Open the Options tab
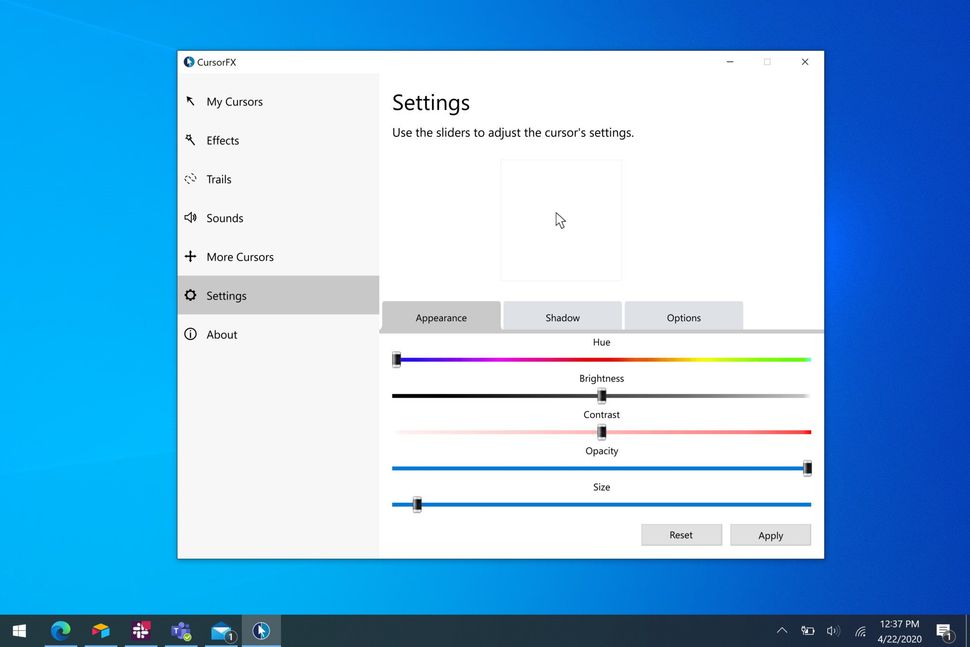The height and width of the screenshot is (647, 970). (683, 316)
